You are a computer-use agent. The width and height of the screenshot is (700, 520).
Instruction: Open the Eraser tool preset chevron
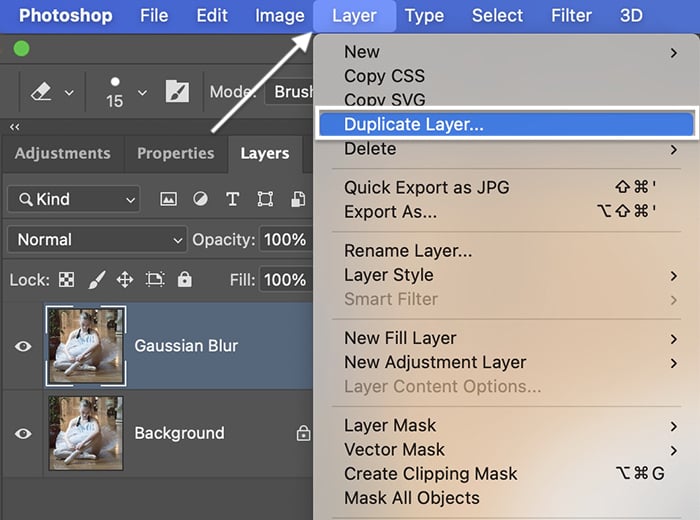pyautogui.click(x=69, y=93)
